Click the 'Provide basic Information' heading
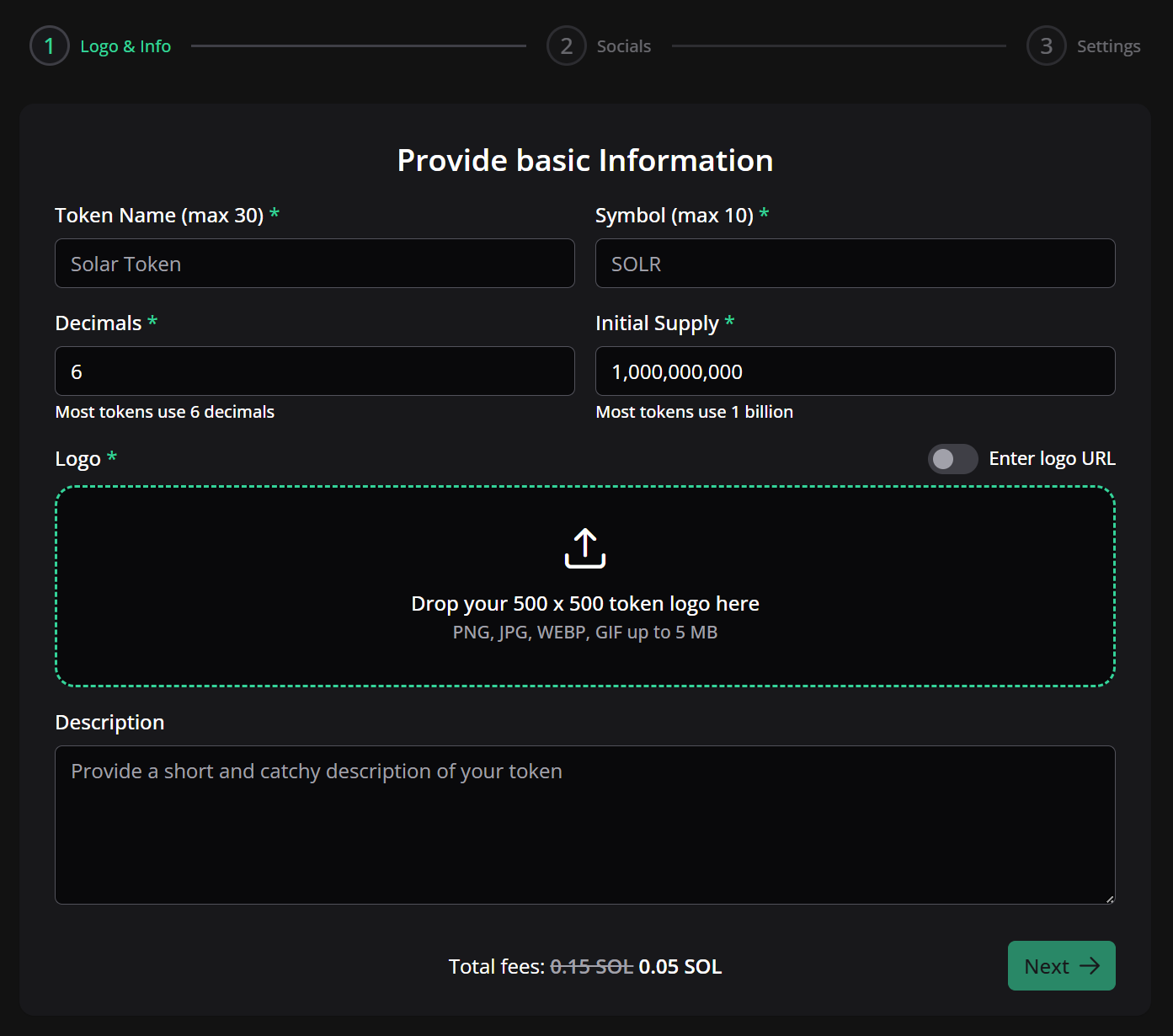1173x1036 pixels. tap(585, 161)
